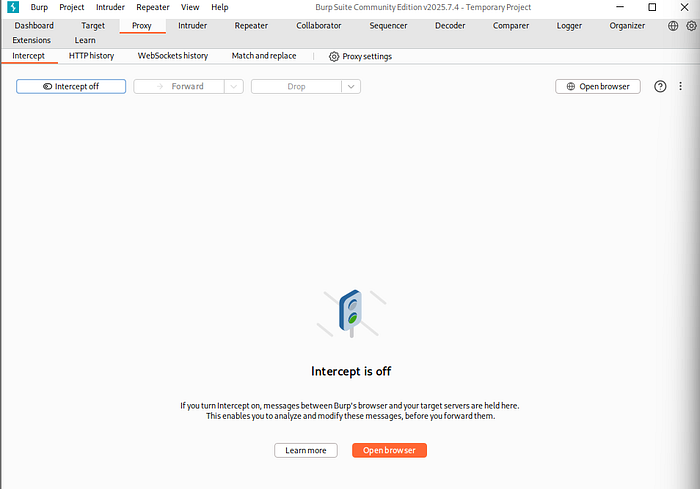
Task: Switch to the Intruder tool tab
Action: 192,25
